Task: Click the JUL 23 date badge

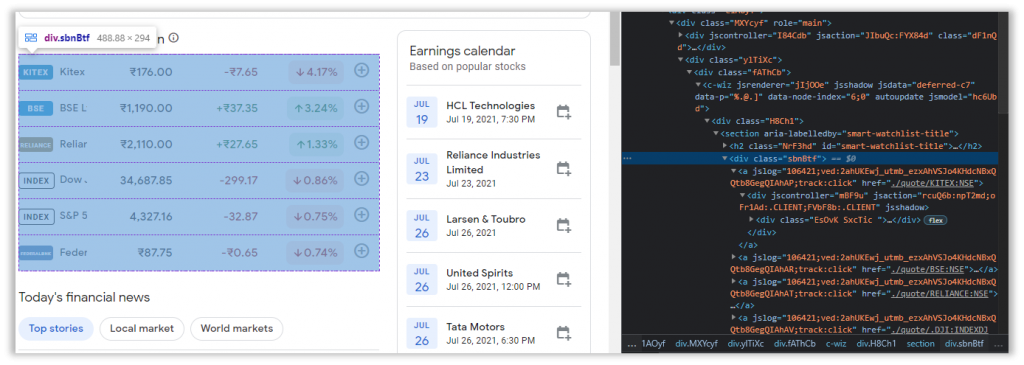Action: click(x=422, y=169)
